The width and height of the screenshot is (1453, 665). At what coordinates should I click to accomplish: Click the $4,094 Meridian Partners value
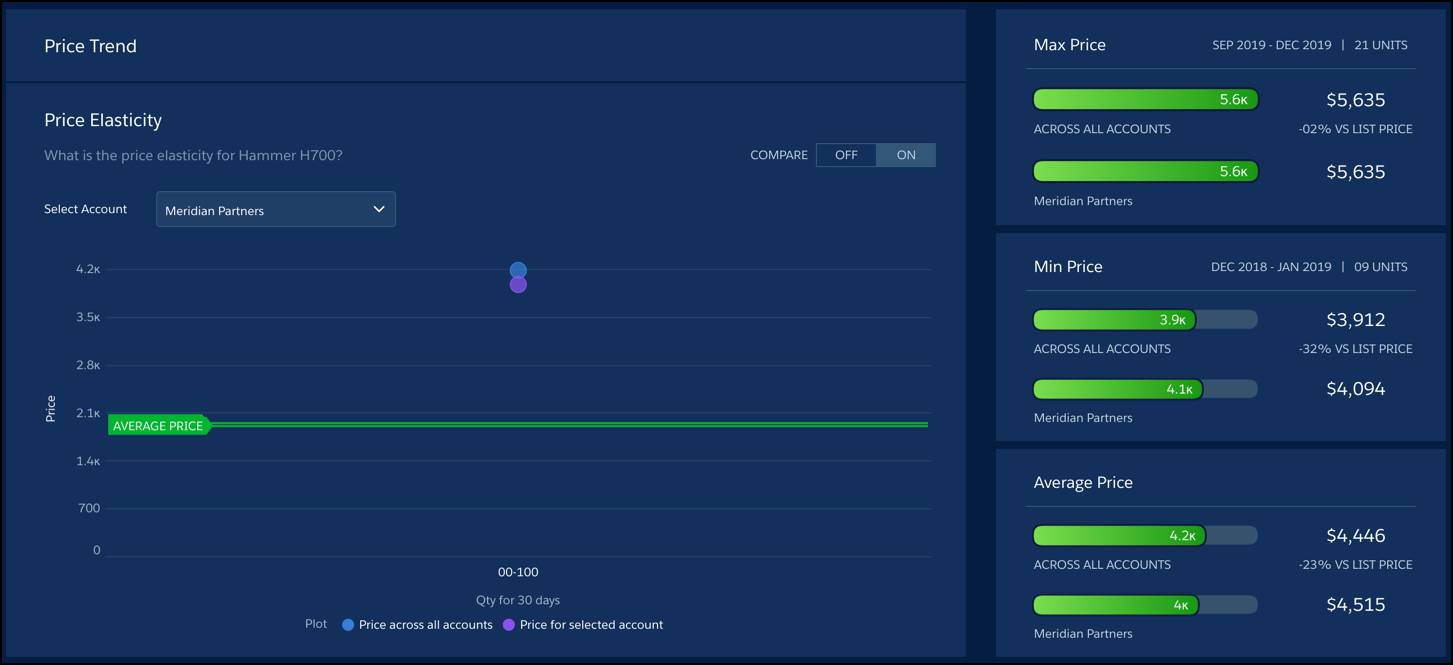point(1356,389)
